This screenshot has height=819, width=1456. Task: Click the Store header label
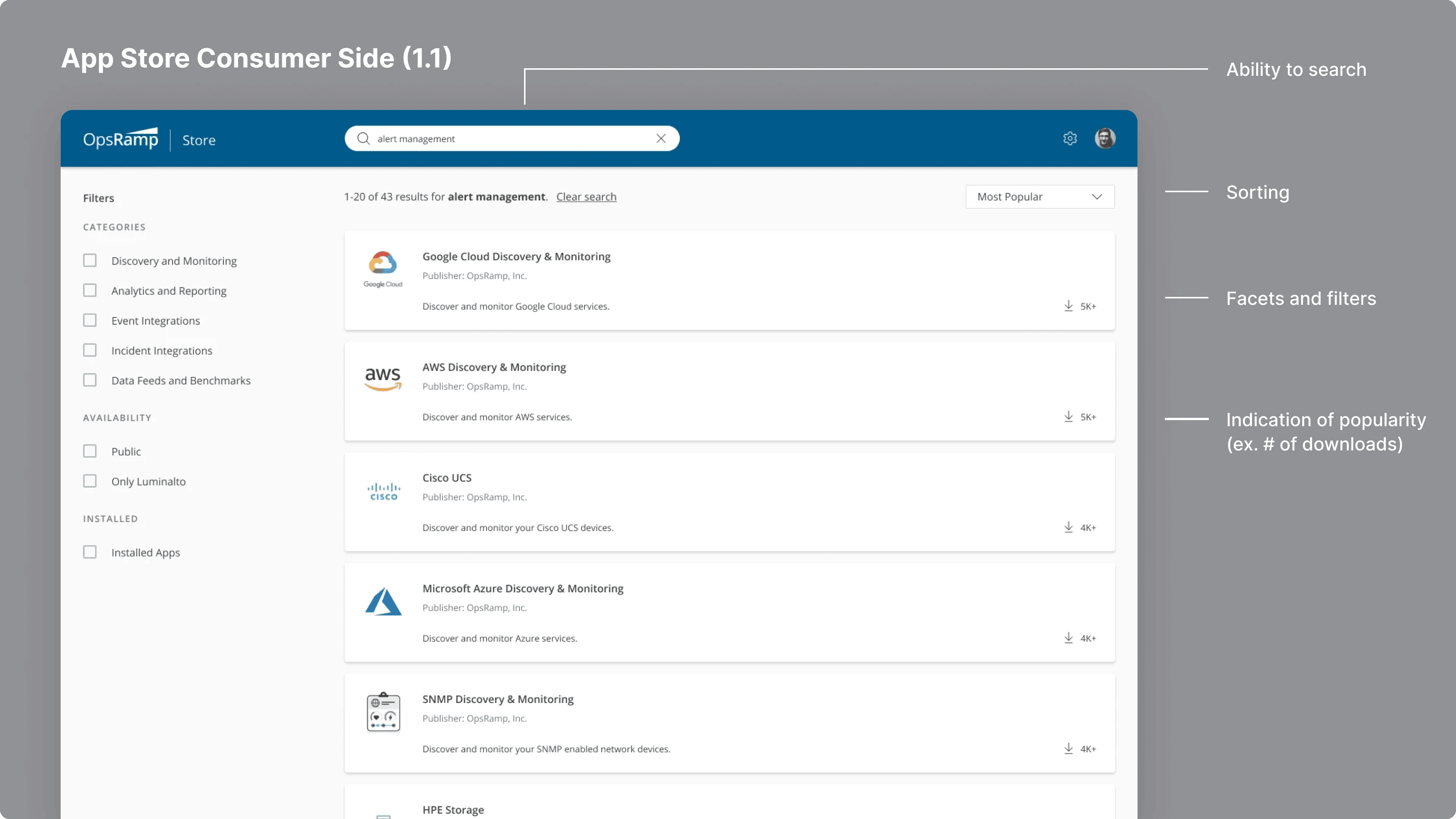pos(199,140)
